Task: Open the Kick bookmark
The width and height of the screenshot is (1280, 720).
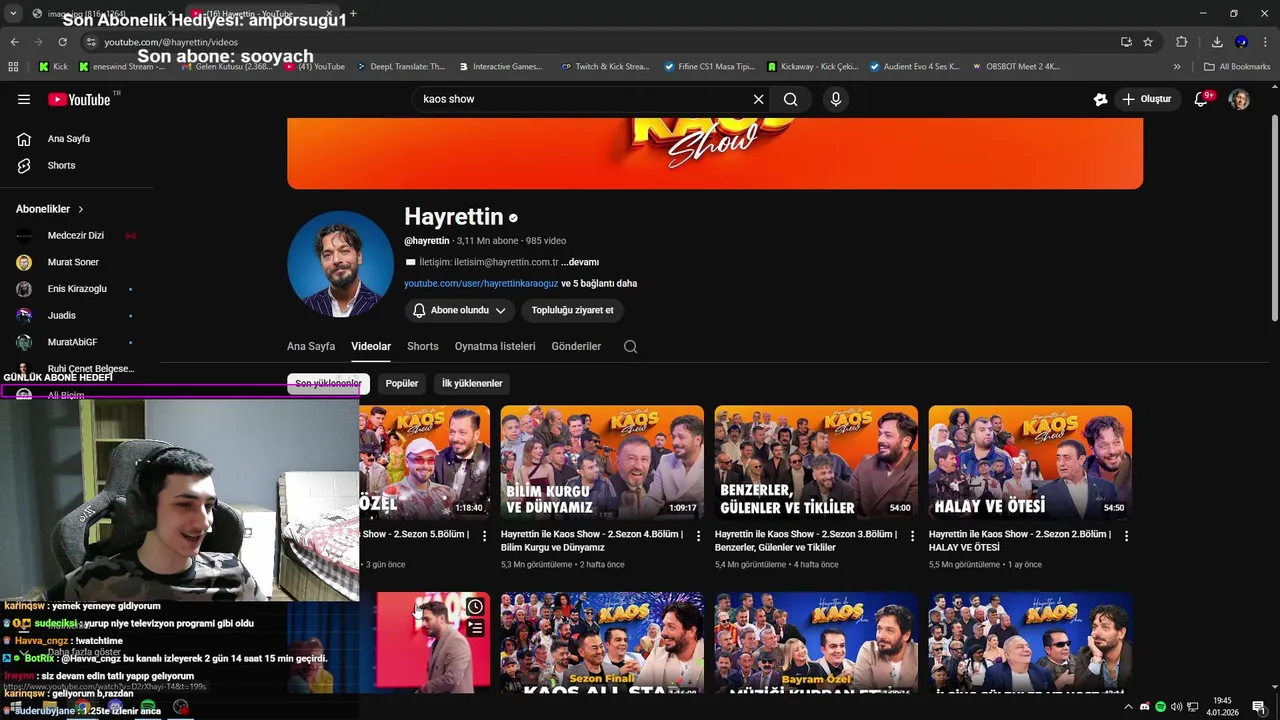Action: click(53, 67)
